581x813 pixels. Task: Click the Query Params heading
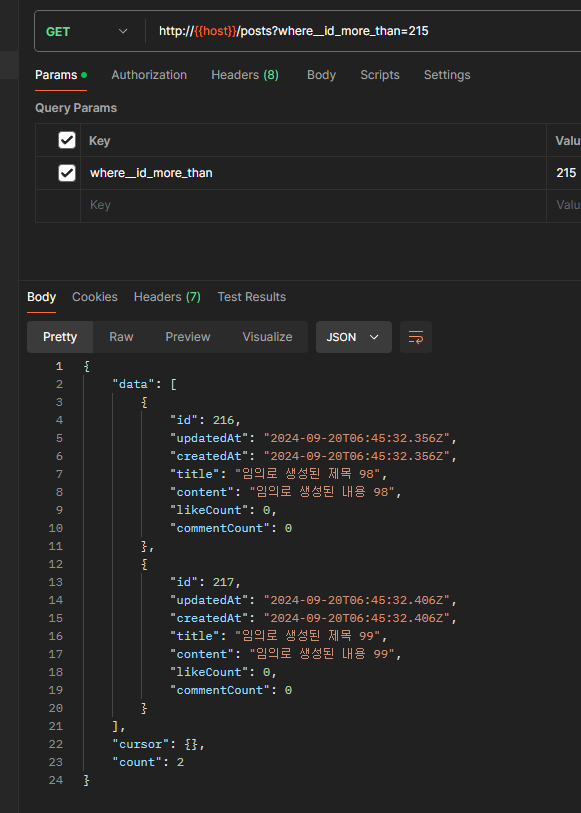coord(76,108)
